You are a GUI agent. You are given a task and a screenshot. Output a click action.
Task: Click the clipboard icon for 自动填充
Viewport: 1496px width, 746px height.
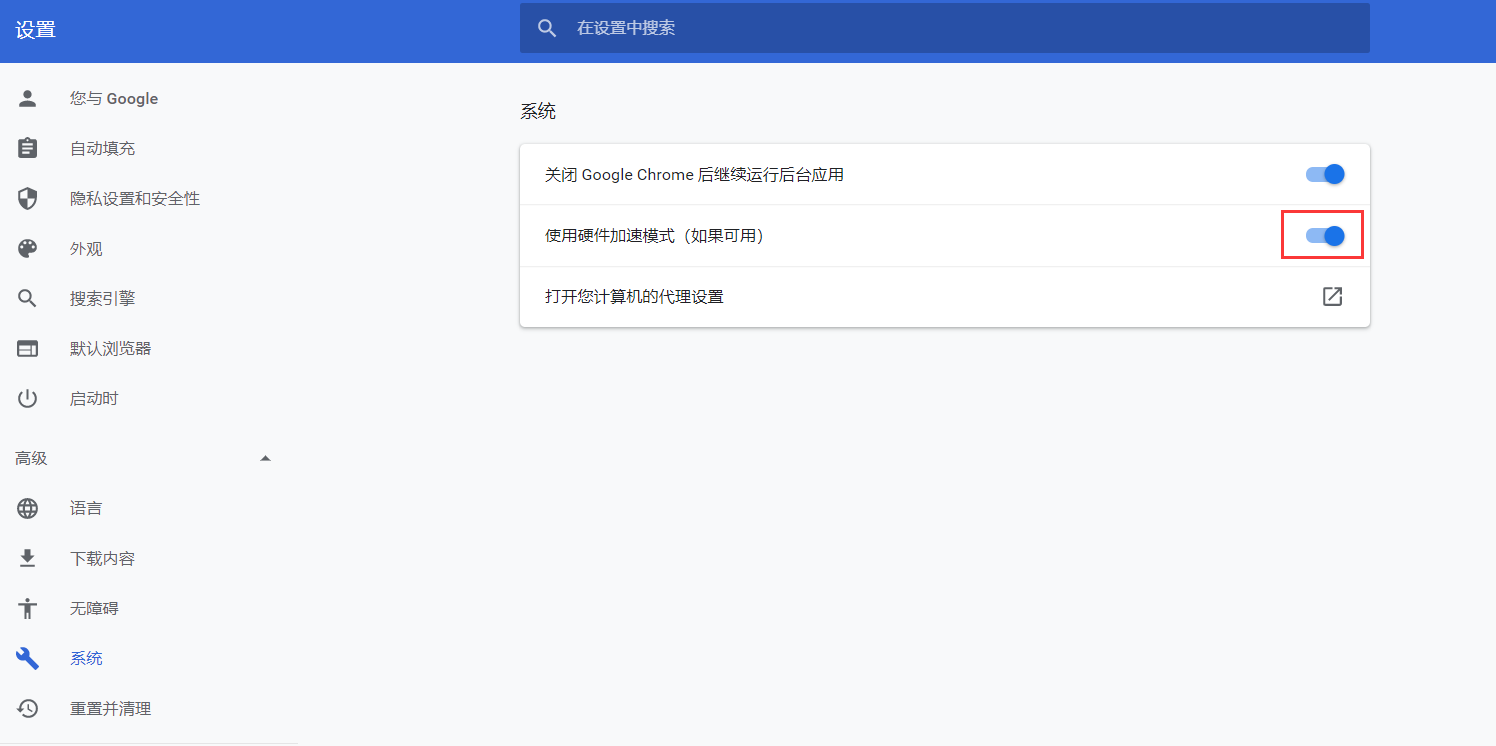[28, 148]
